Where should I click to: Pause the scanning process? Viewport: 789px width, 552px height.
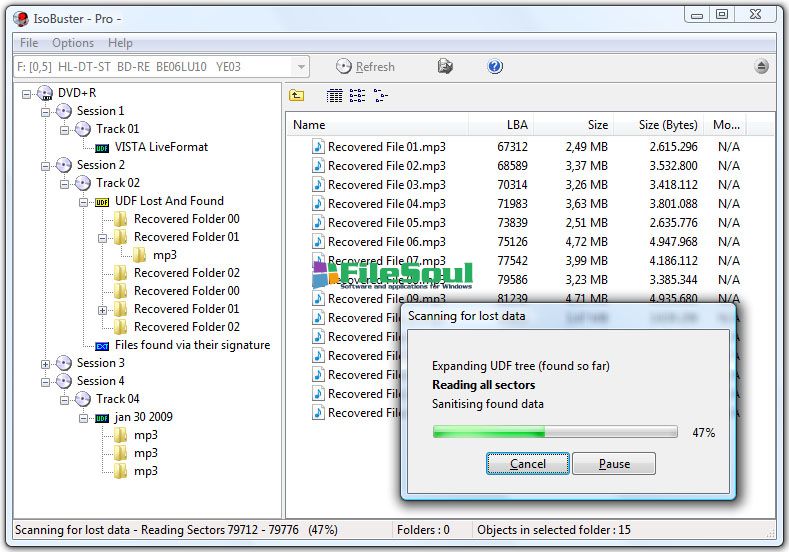click(614, 464)
